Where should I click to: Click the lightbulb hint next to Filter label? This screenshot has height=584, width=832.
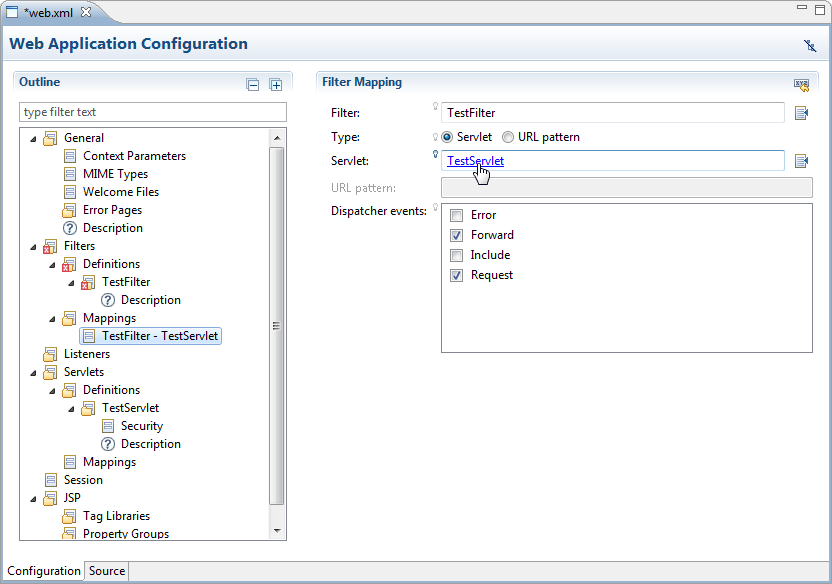435,107
